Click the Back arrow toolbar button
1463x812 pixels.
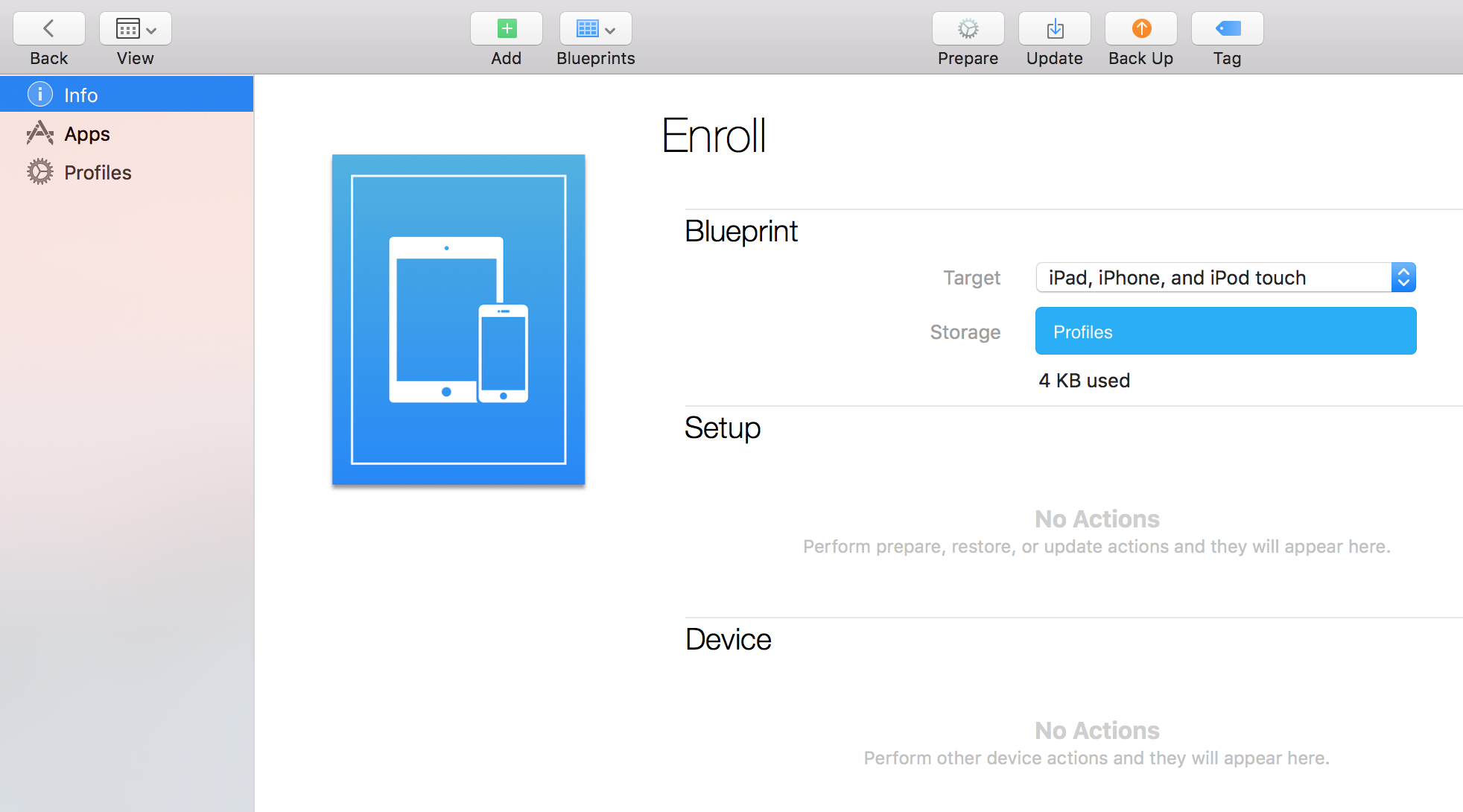49,29
